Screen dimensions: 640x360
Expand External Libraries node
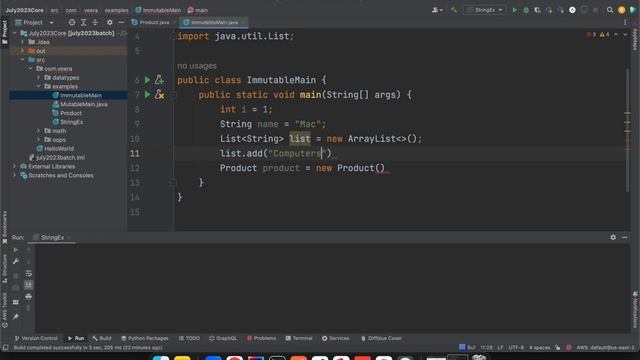pyautogui.click(x=15, y=167)
